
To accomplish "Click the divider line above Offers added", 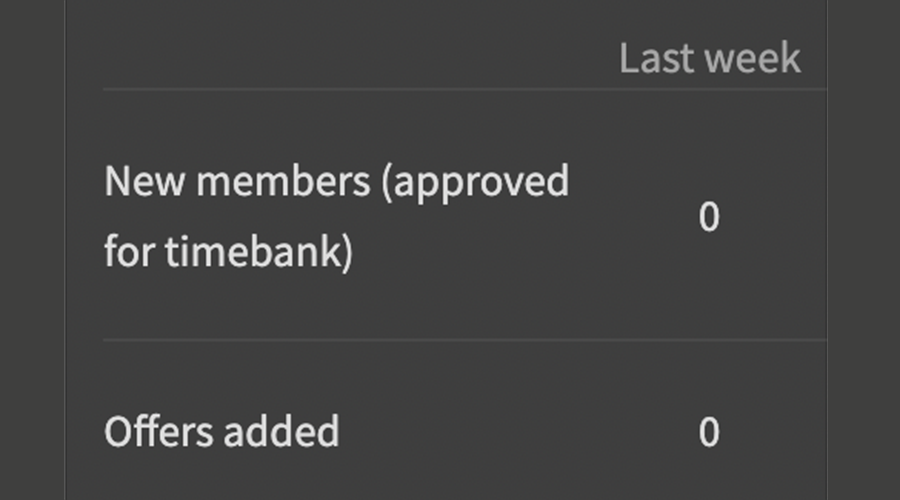I will tap(464, 340).
